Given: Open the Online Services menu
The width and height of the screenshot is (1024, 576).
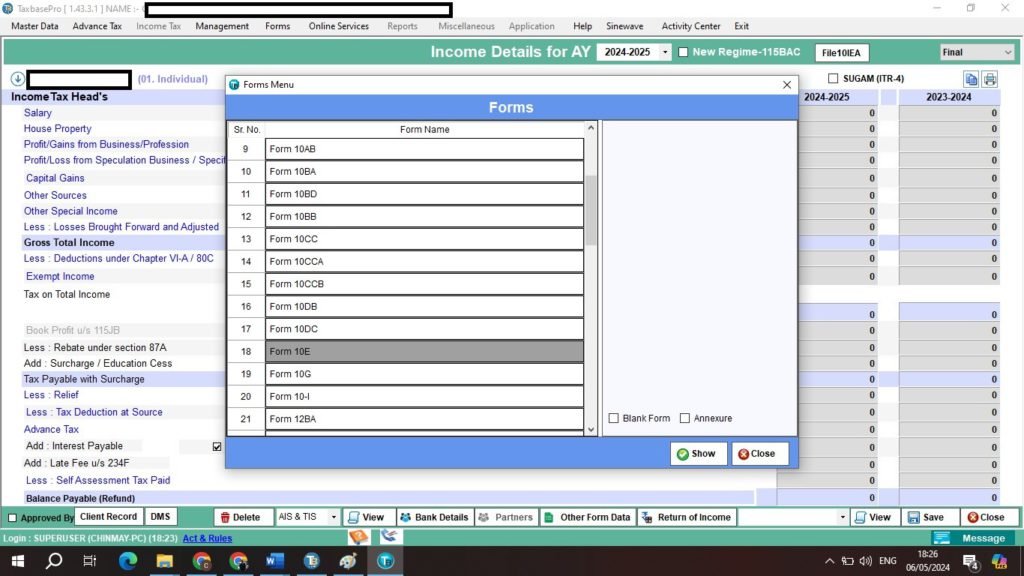Looking at the screenshot, I should pyautogui.click(x=338, y=26).
